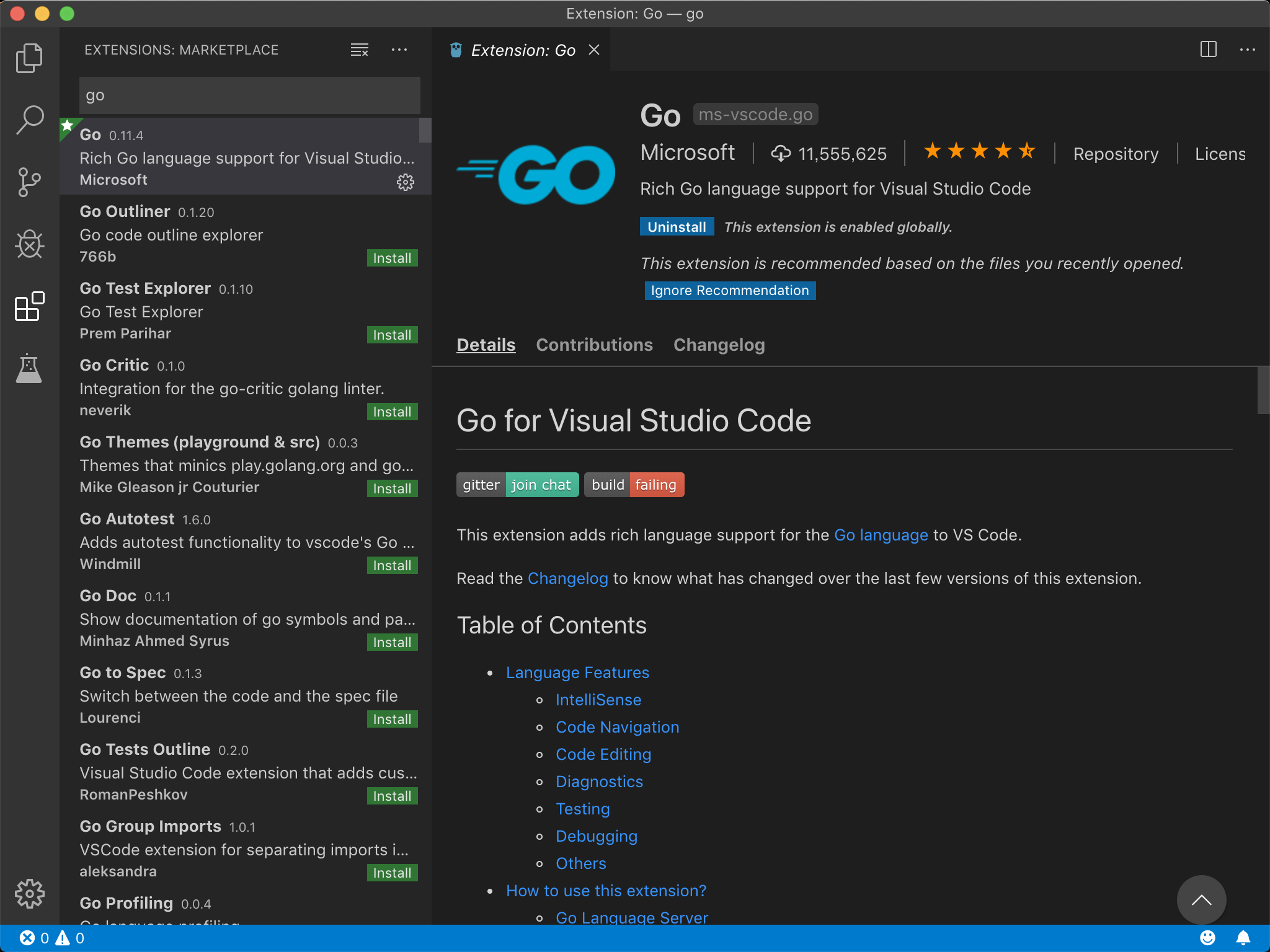This screenshot has height=952, width=1270.
Task: Click the download count cloud icon
Action: click(781, 153)
